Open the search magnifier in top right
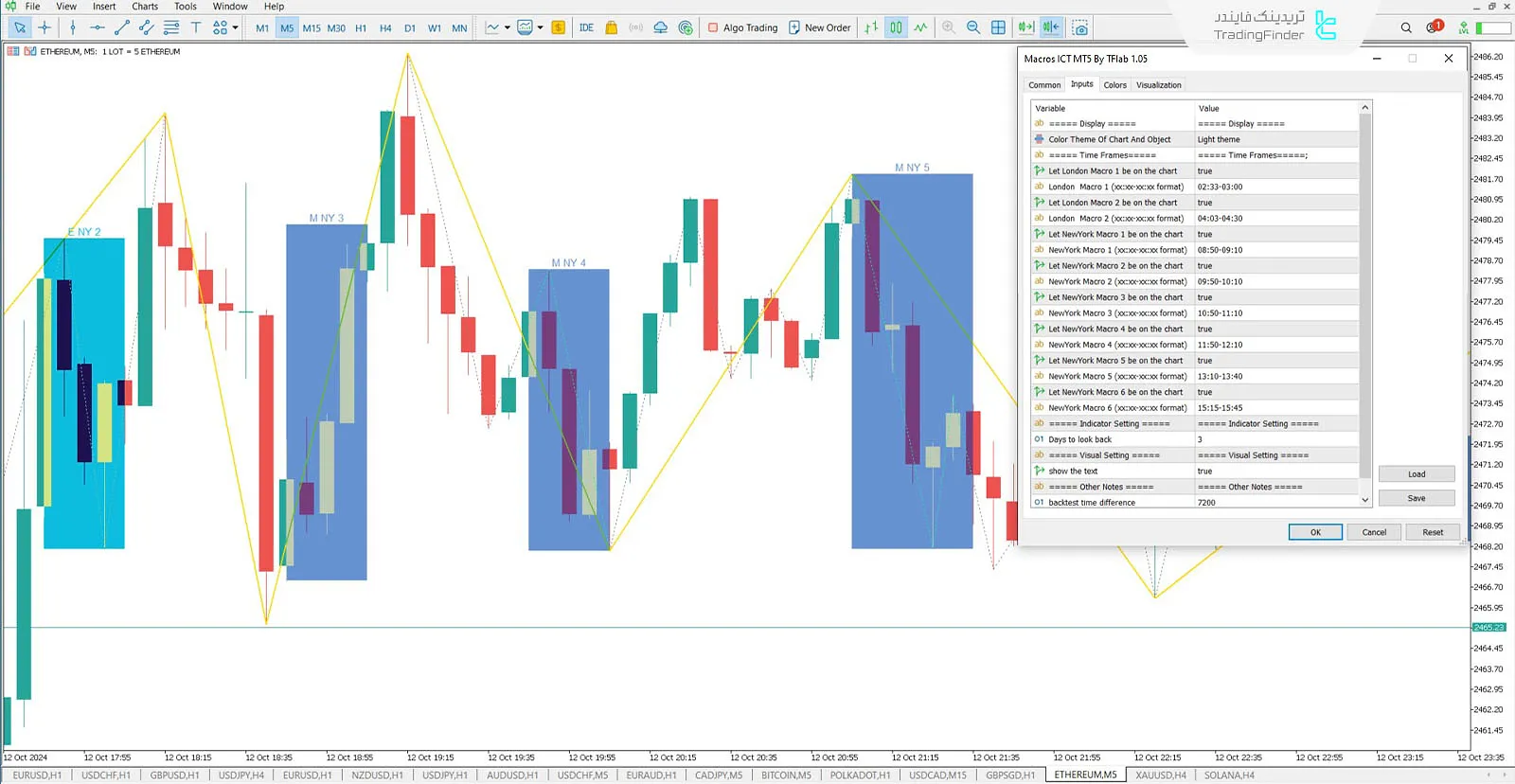This screenshot has width=1515, height=784. (x=1406, y=27)
